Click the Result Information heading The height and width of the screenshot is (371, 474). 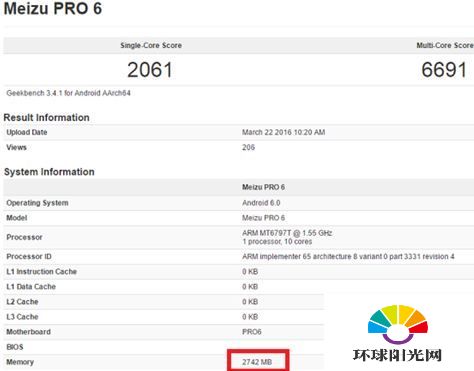pos(46,117)
